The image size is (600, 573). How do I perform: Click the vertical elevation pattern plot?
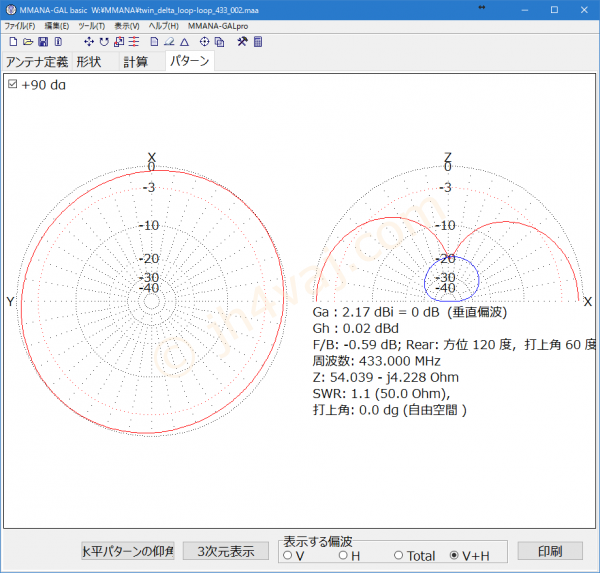(x=448, y=234)
